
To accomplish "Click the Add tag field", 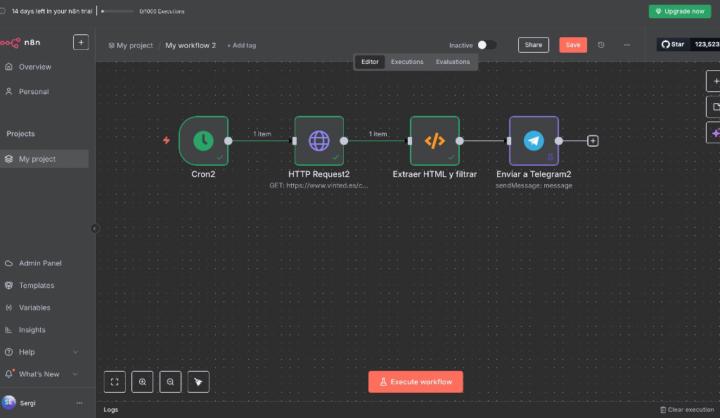I will click(x=242, y=45).
